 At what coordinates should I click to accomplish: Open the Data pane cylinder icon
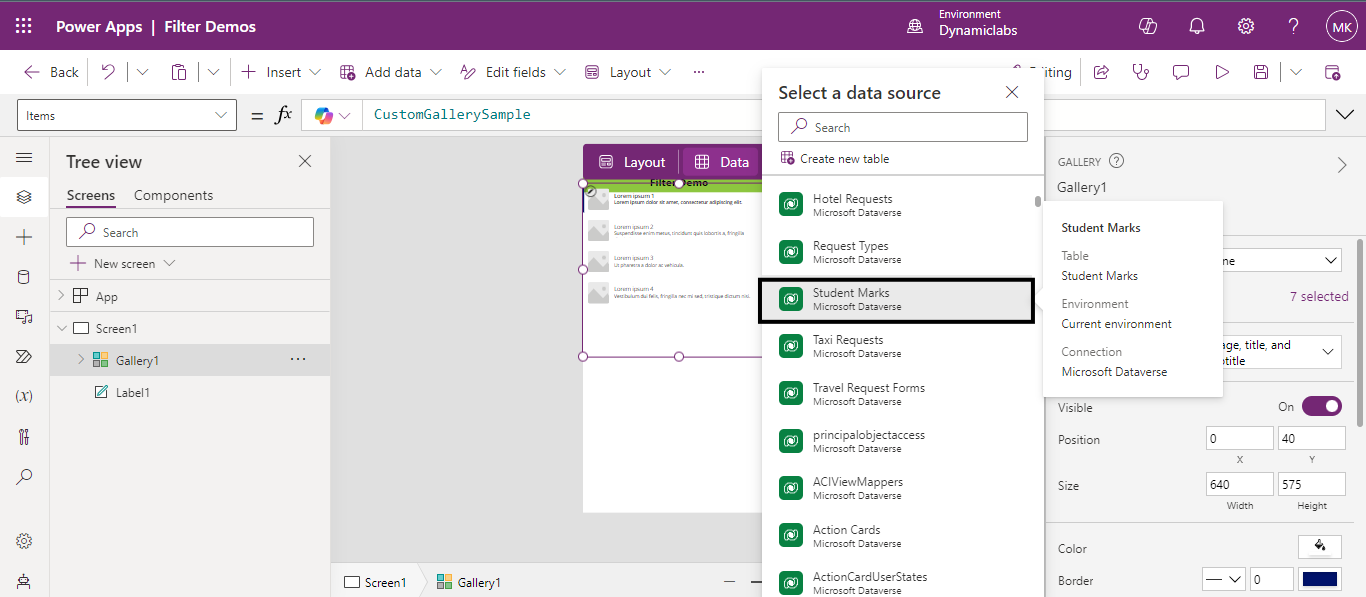click(24, 277)
